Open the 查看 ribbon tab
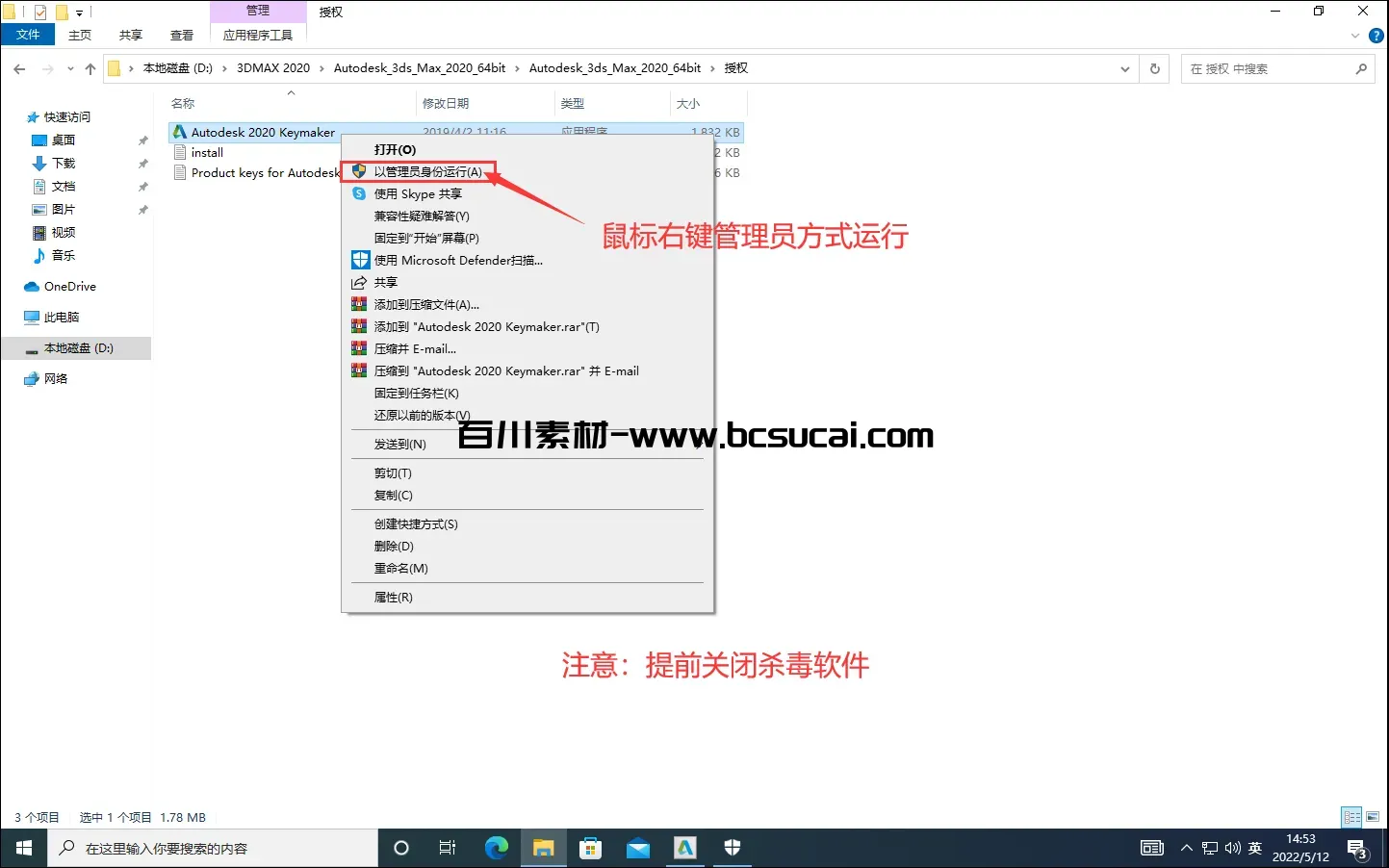This screenshot has height=868, width=1389. (182, 36)
